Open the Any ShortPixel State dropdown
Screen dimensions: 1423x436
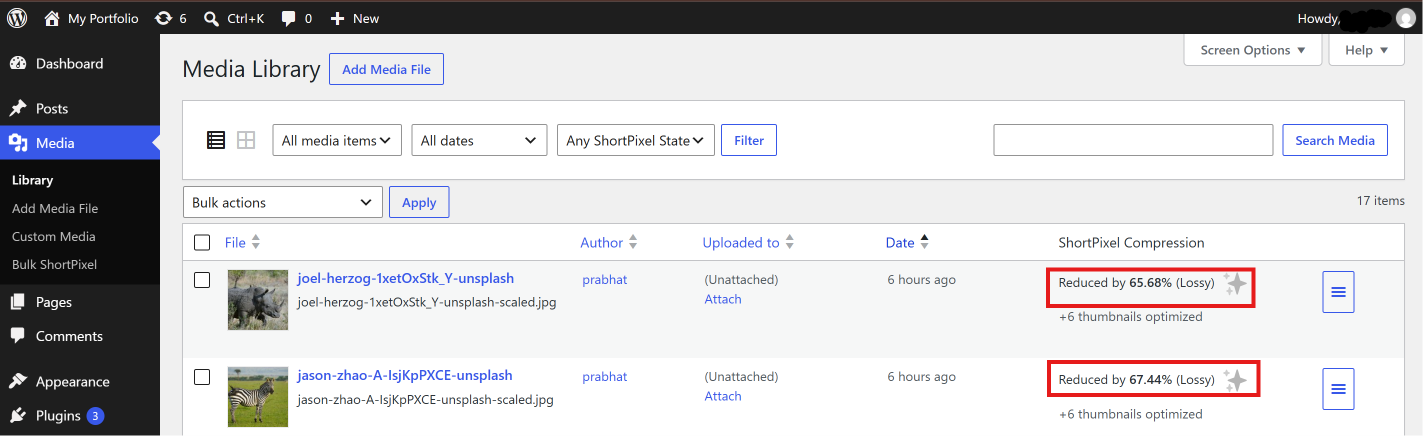636,141
